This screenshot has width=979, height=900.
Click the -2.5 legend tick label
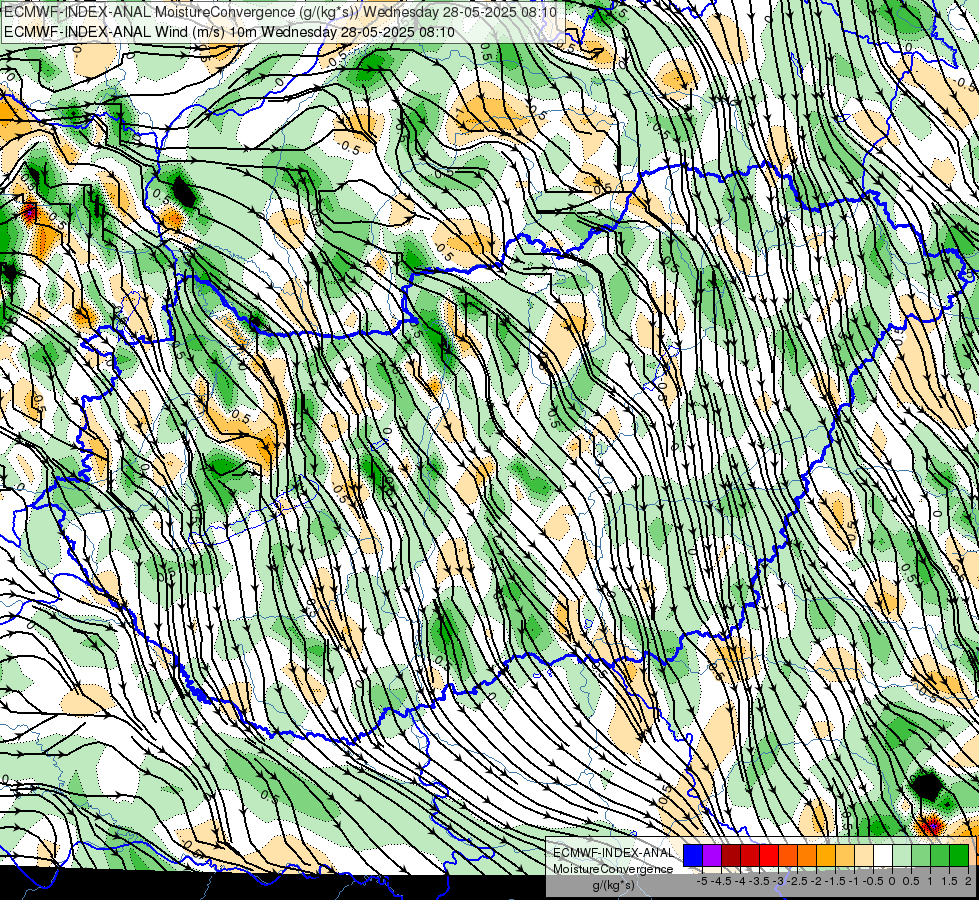pyautogui.click(x=797, y=881)
